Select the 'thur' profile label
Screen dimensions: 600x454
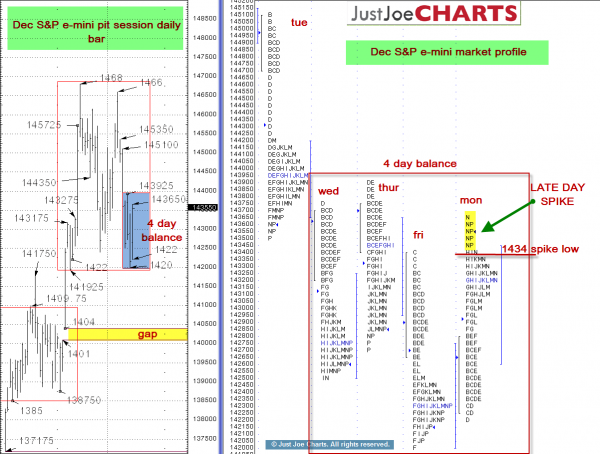(x=390, y=187)
